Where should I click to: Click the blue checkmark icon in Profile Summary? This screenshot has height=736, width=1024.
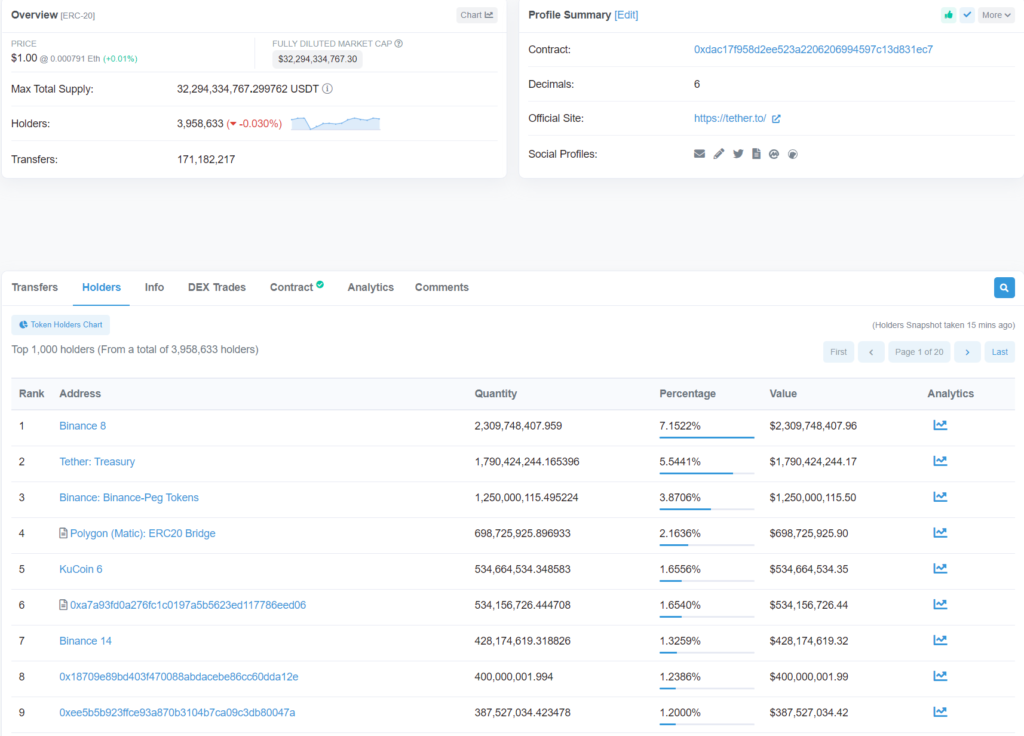point(967,15)
